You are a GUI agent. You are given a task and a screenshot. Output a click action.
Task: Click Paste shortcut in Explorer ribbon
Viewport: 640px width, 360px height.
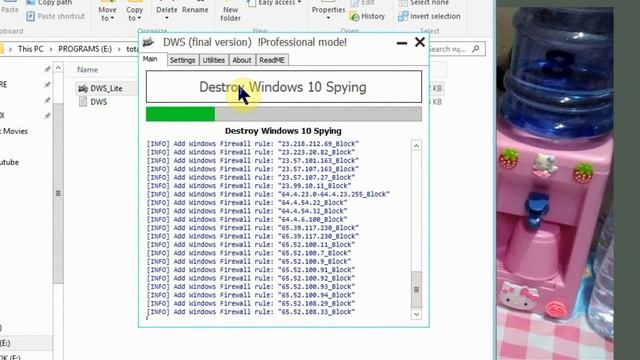tap(56, 16)
